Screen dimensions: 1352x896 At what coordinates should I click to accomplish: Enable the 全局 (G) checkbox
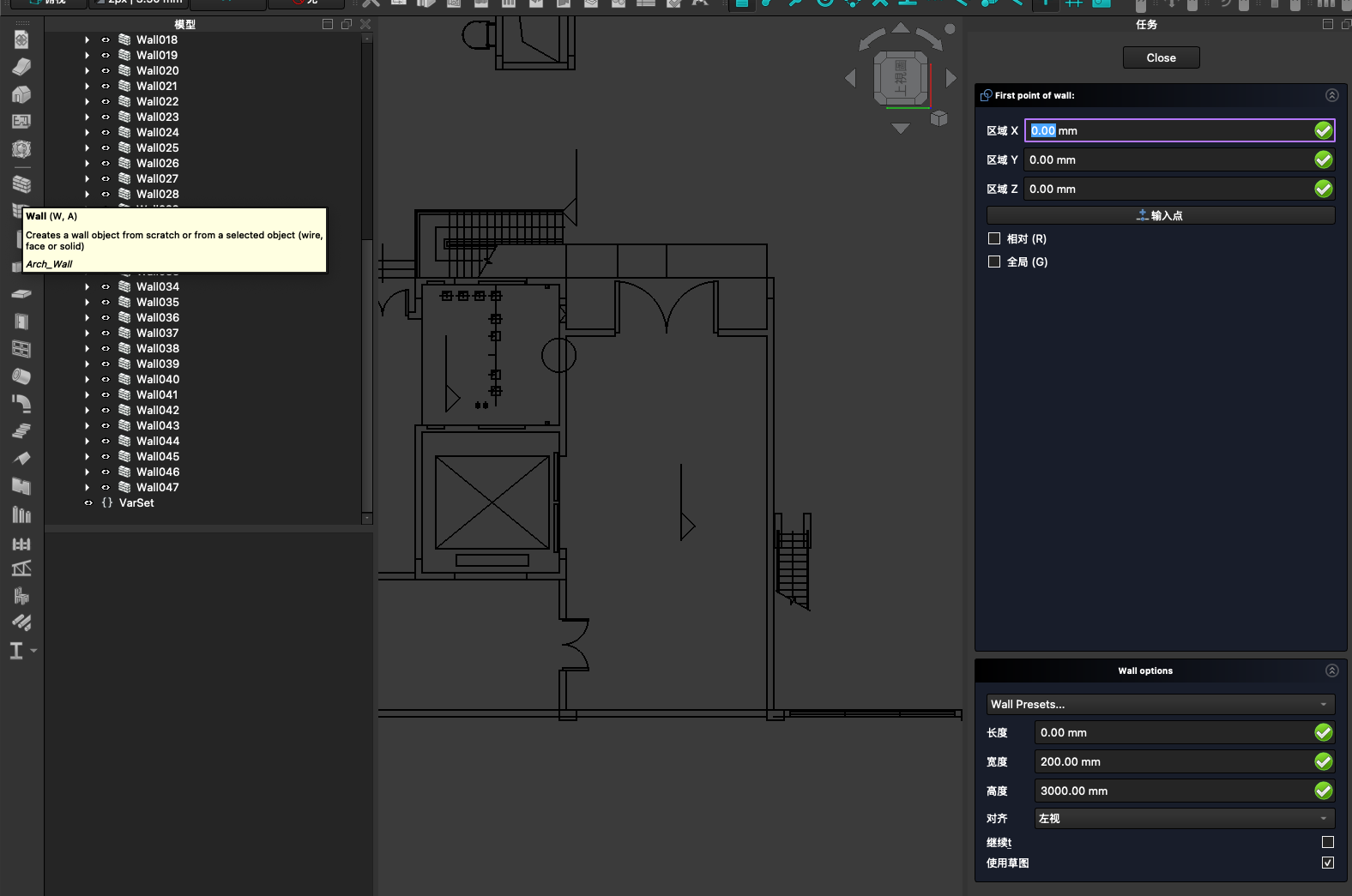(994, 262)
